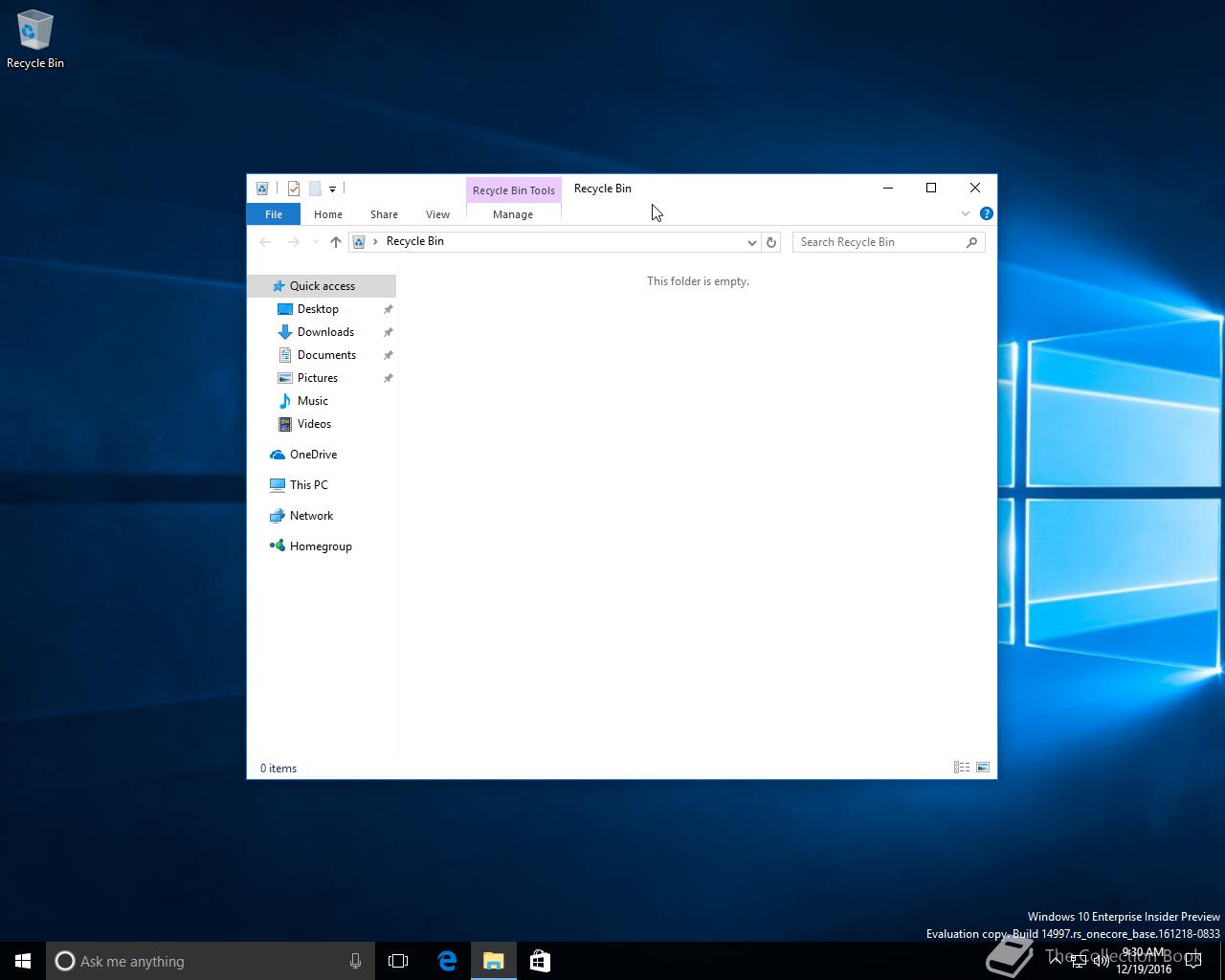The image size is (1225, 980).
Task: Switch to details view layout icon
Action: (961, 768)
